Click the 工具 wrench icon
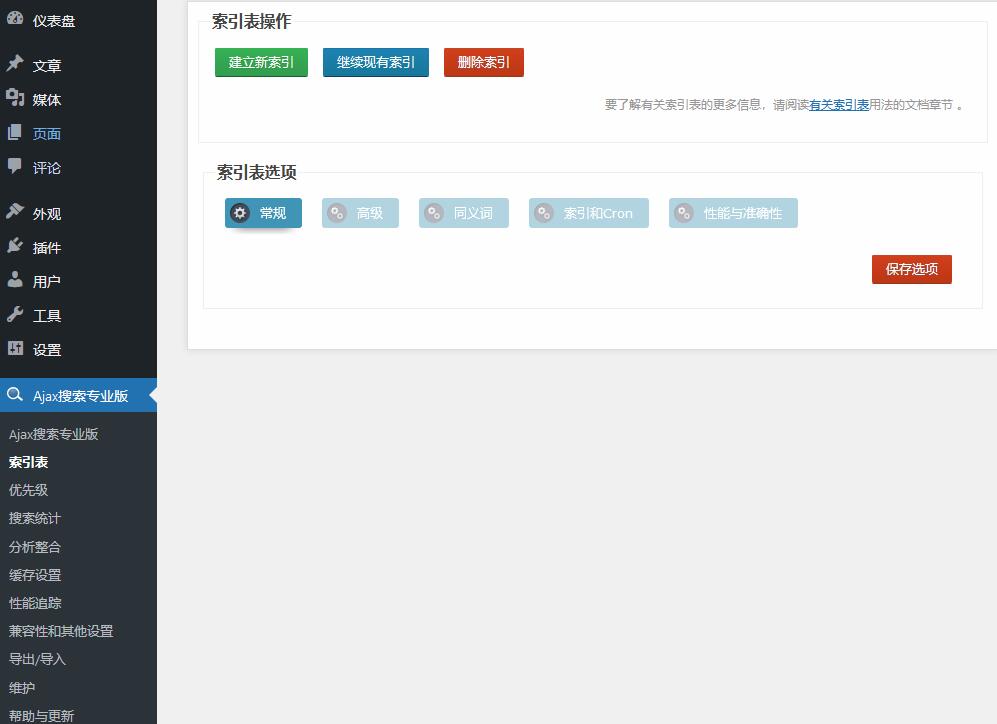The width and height of the screenshot is (997, 724). tap(15, 314)
